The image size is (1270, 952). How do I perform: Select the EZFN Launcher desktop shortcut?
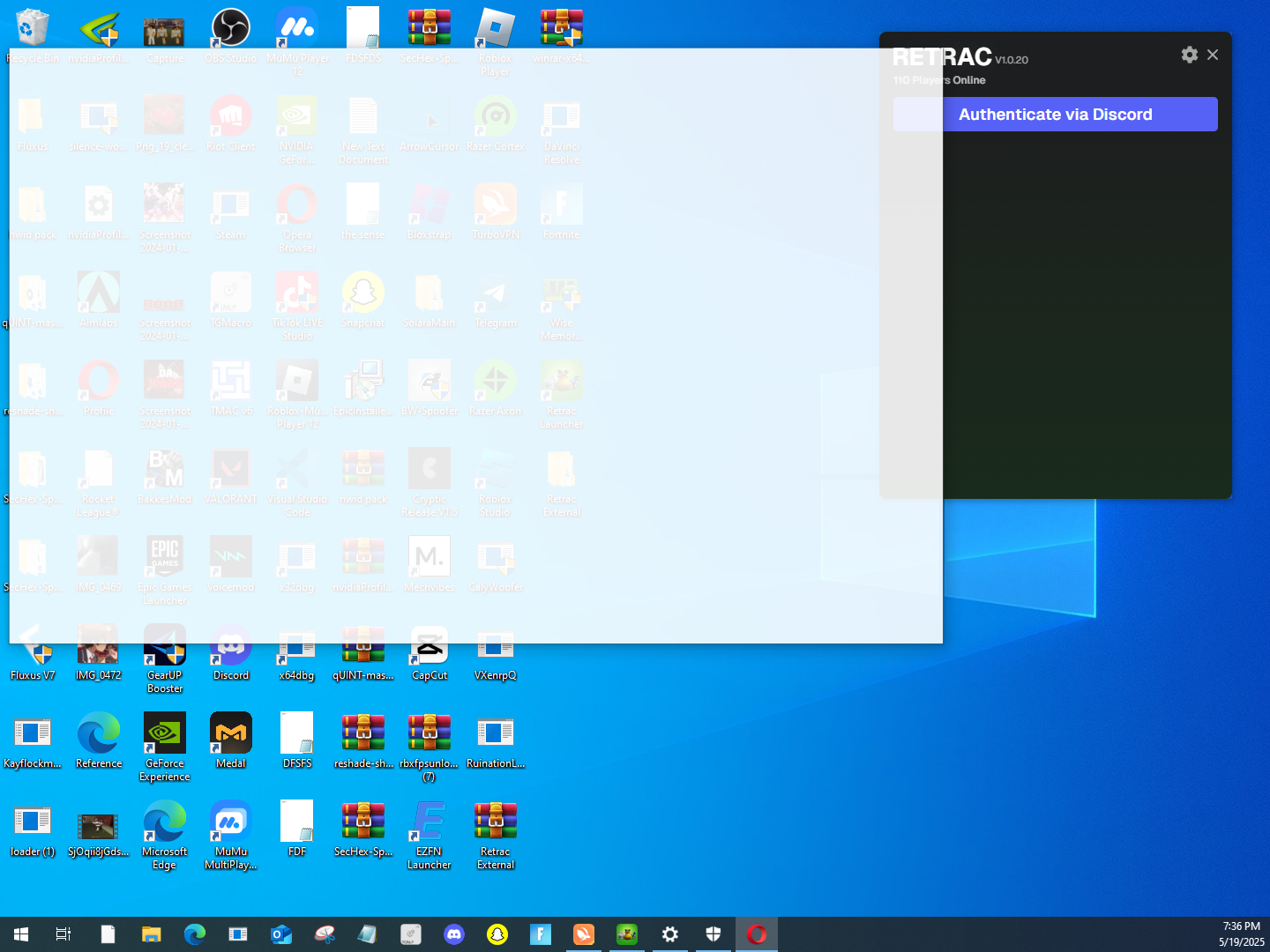point(430,836)
